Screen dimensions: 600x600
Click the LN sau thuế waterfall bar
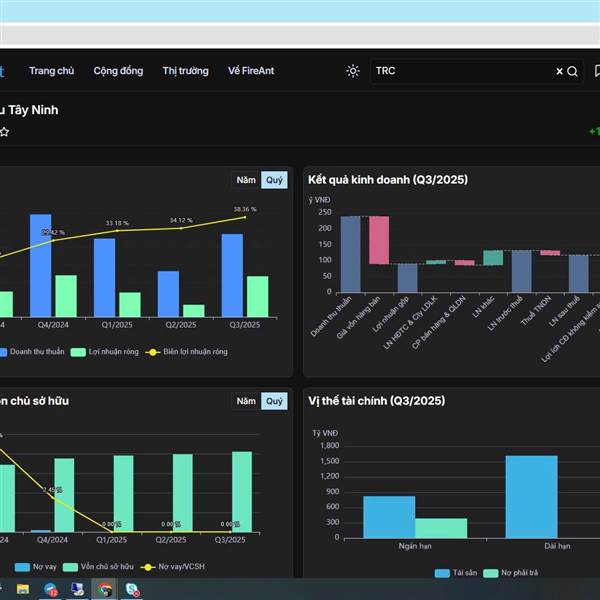point(579,274)
